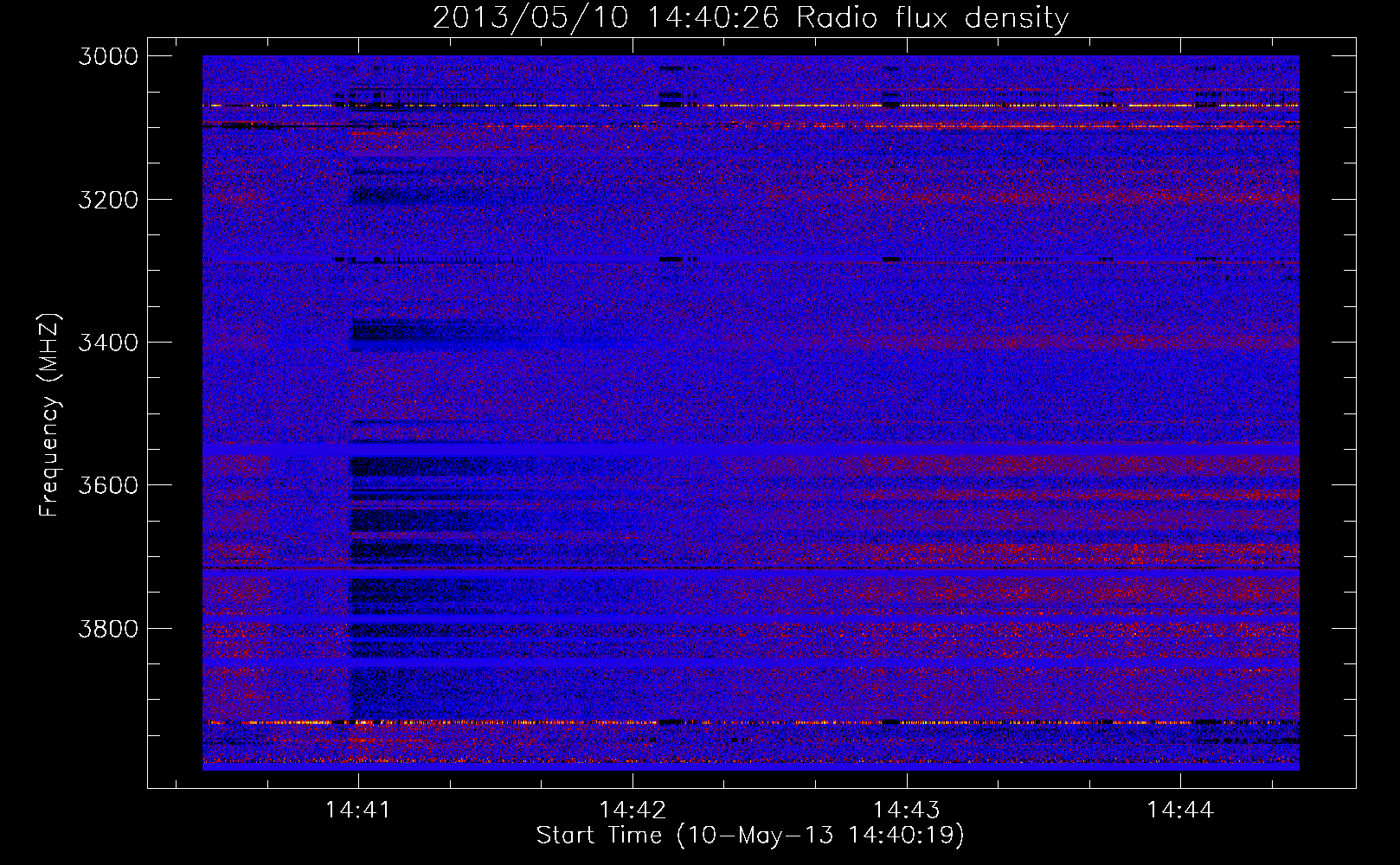Click the 3800 frequency axis label
Image resolution: width=1400 pixels, height=865 pixels.
click(108, 628)
